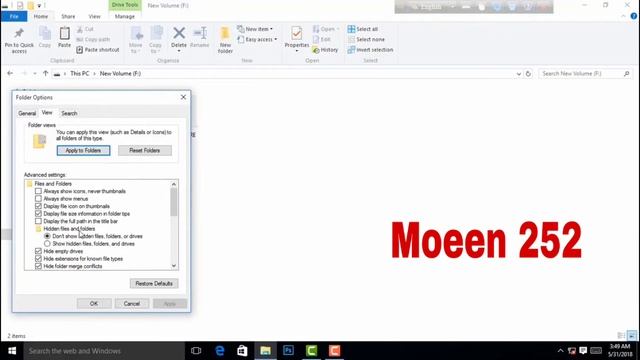Open the File menu tab

[x=14, y=16]
